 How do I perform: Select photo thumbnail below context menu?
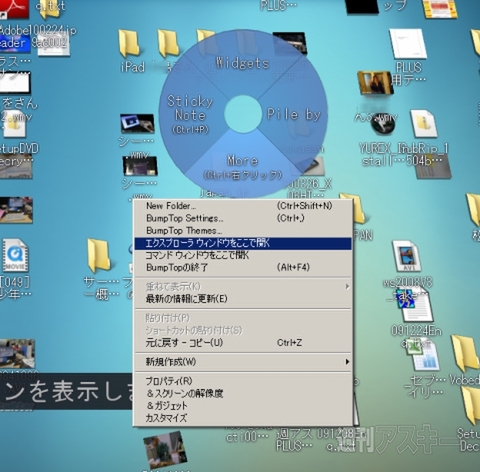point(165,450)
